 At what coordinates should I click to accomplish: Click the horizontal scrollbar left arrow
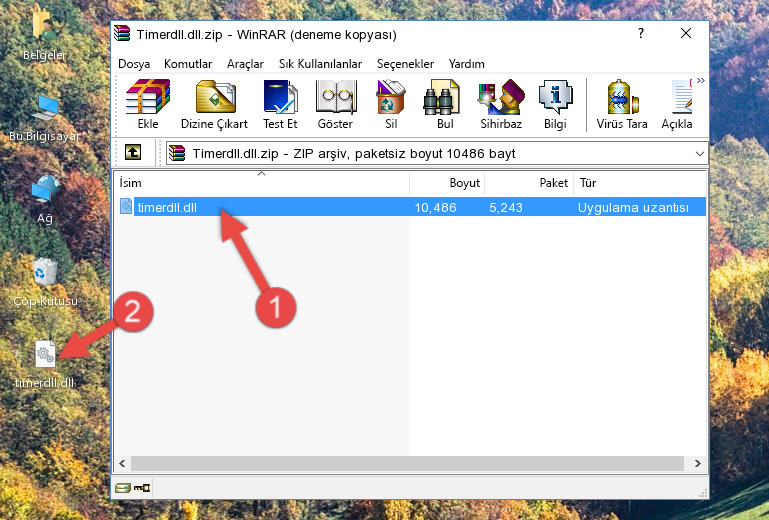click(x=122, y=463)
